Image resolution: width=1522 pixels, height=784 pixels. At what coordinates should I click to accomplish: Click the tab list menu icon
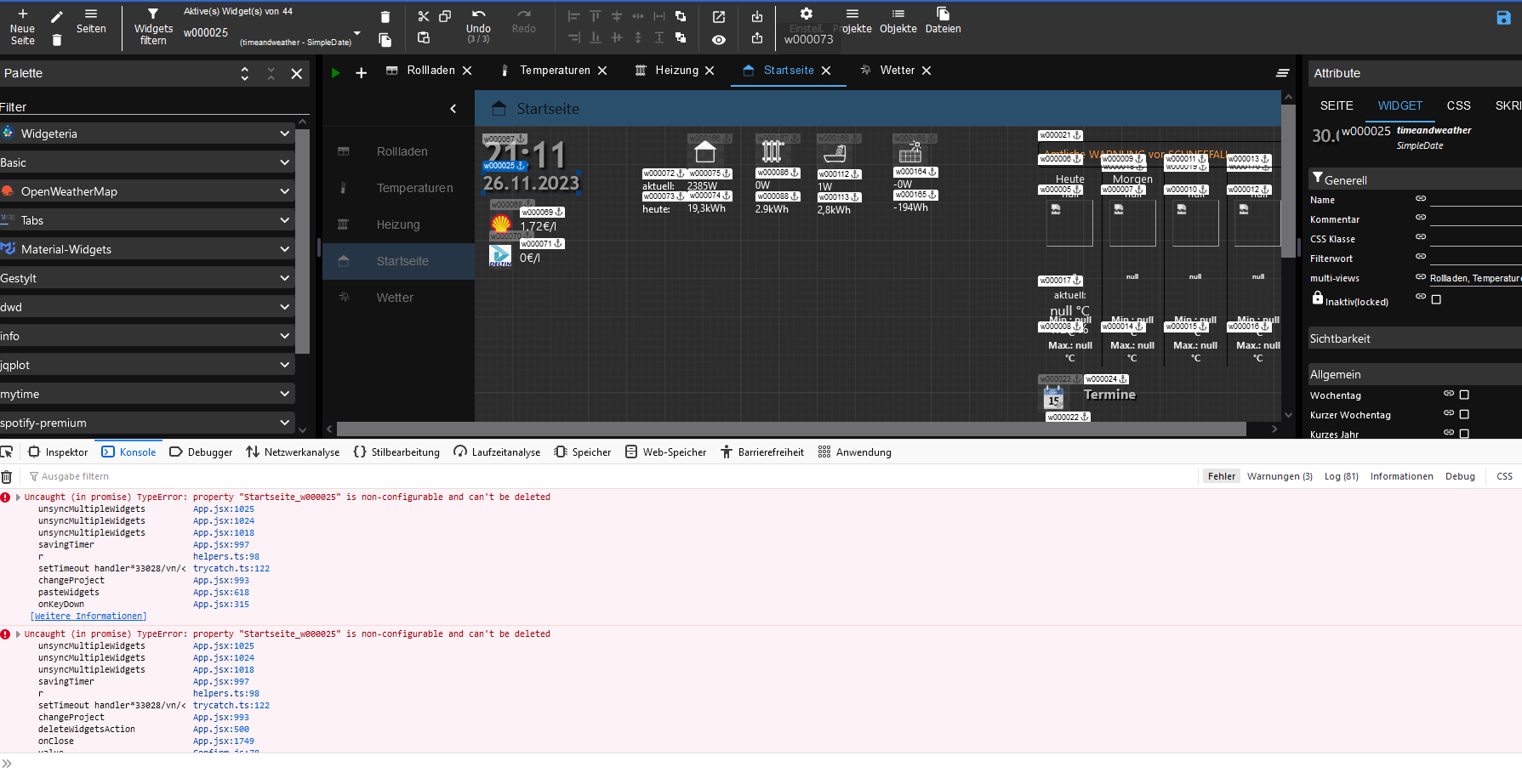pos(1283,73)
